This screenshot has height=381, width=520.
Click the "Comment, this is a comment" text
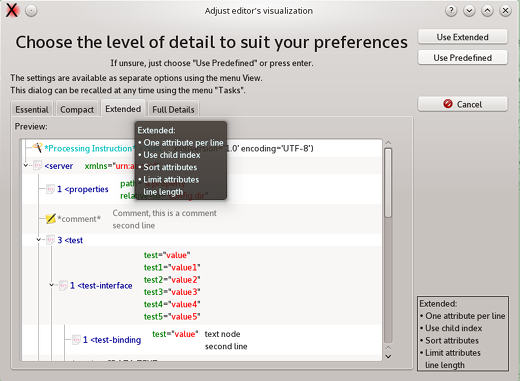tap(165, 213)
